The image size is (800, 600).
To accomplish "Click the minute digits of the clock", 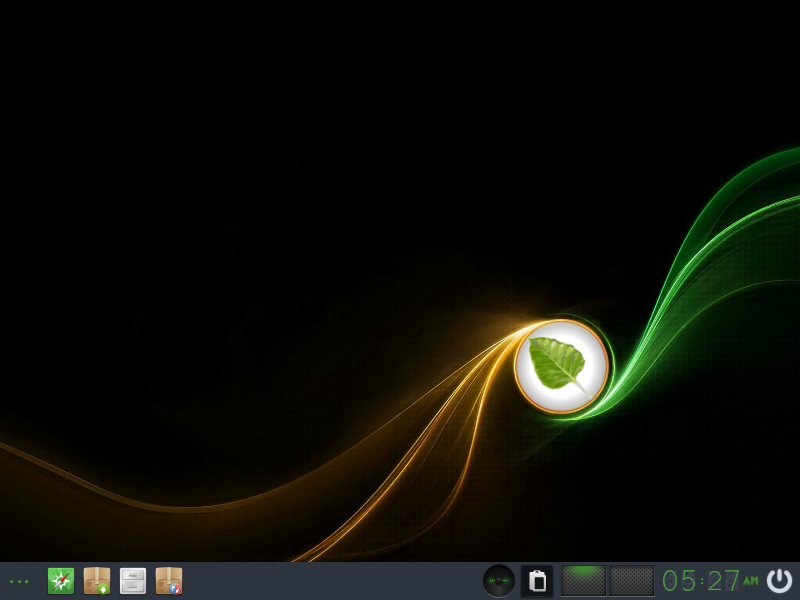I will (724, 581).
